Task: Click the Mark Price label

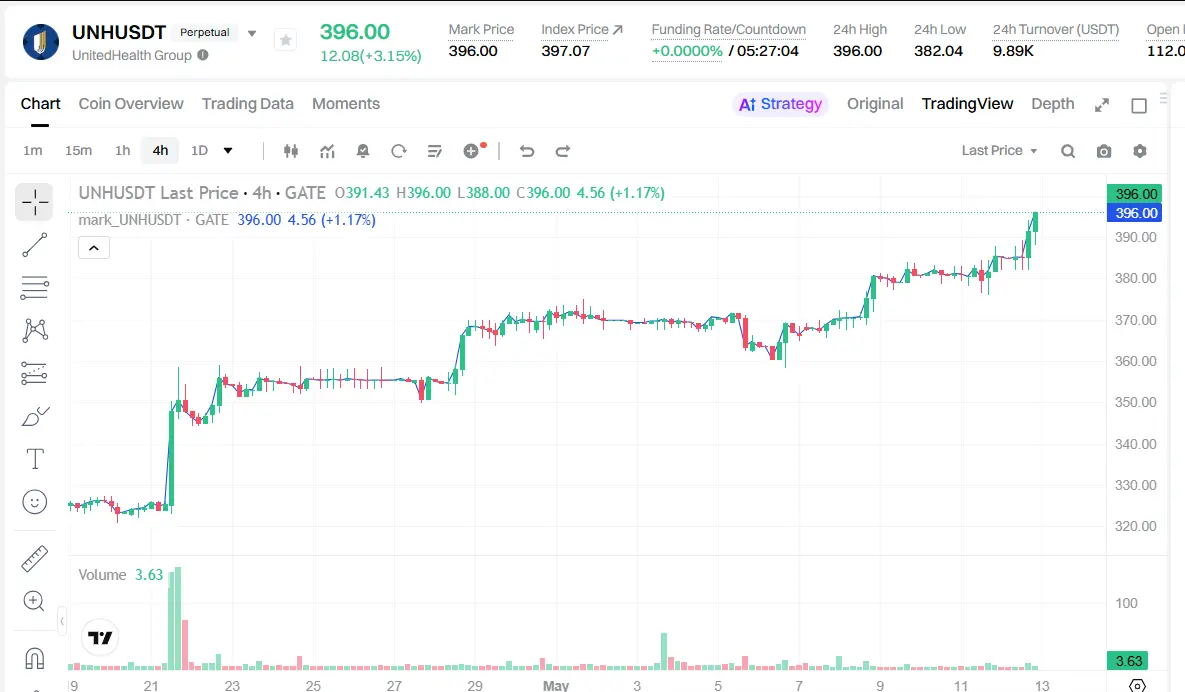Action: point(481,29)
